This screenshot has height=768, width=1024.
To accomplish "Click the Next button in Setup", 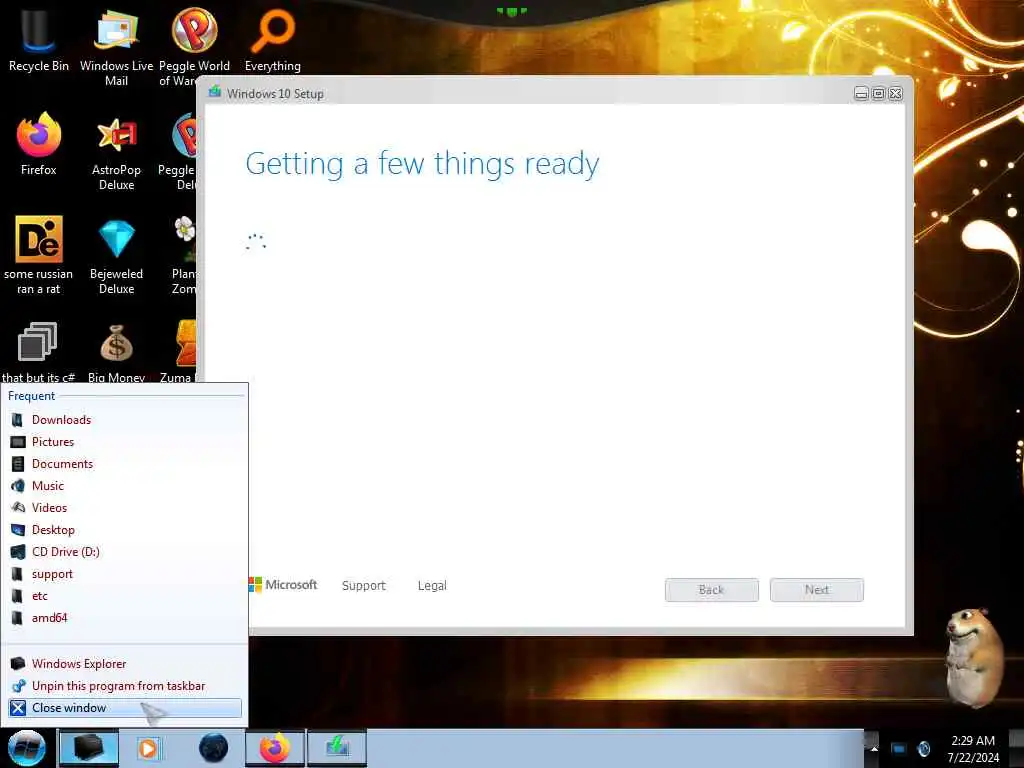I will [x=816, y=590].
